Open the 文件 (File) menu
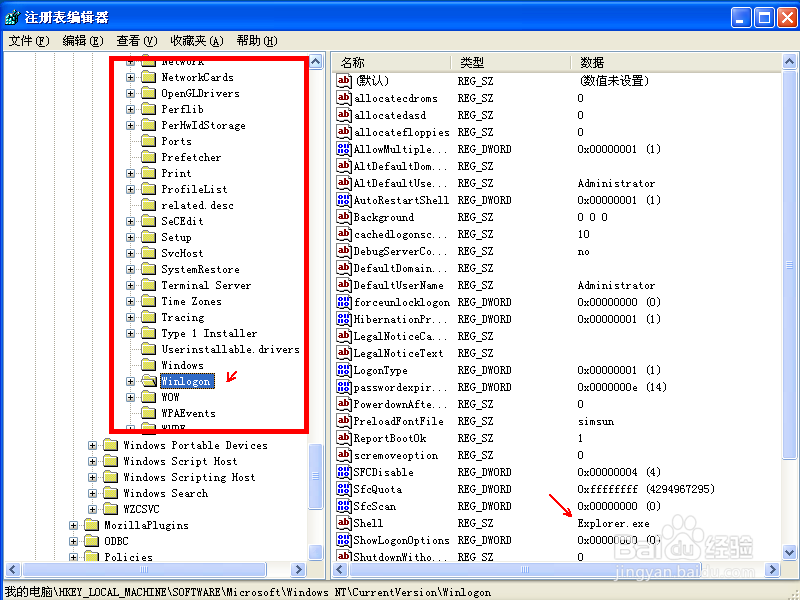This screenshot has width=800, height=600. tap(29, 41)
